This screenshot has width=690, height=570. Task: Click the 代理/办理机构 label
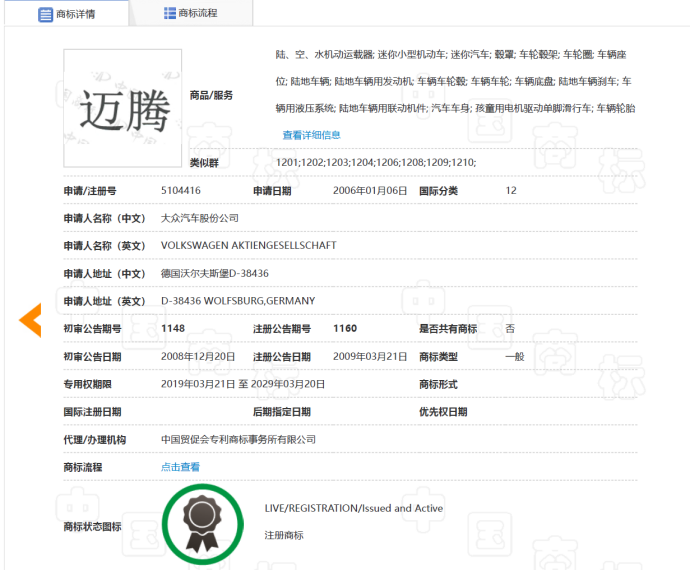[x=95, y=440]
